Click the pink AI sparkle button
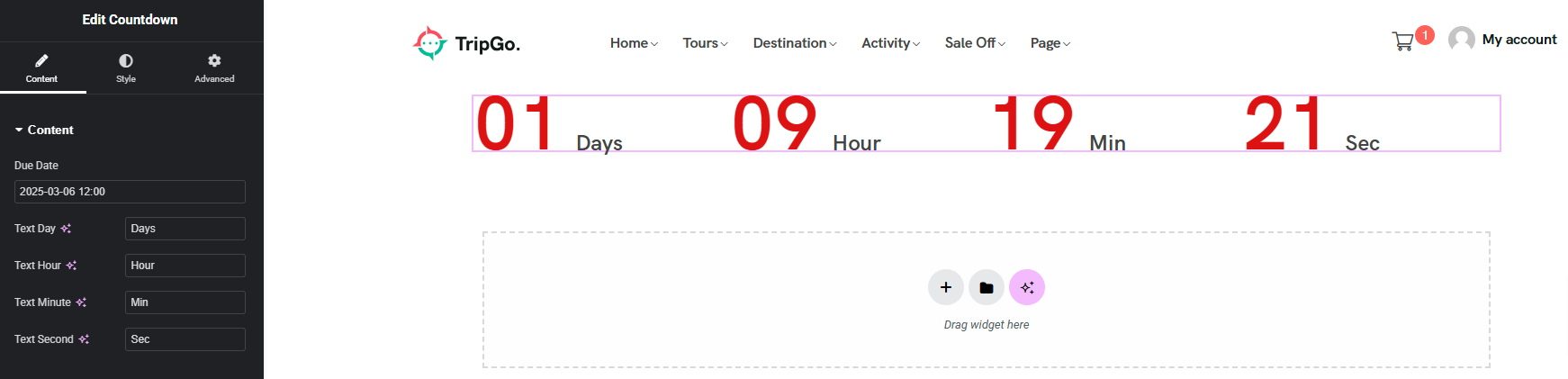This screenshot has height=379, width=1568. [1027, 287]
